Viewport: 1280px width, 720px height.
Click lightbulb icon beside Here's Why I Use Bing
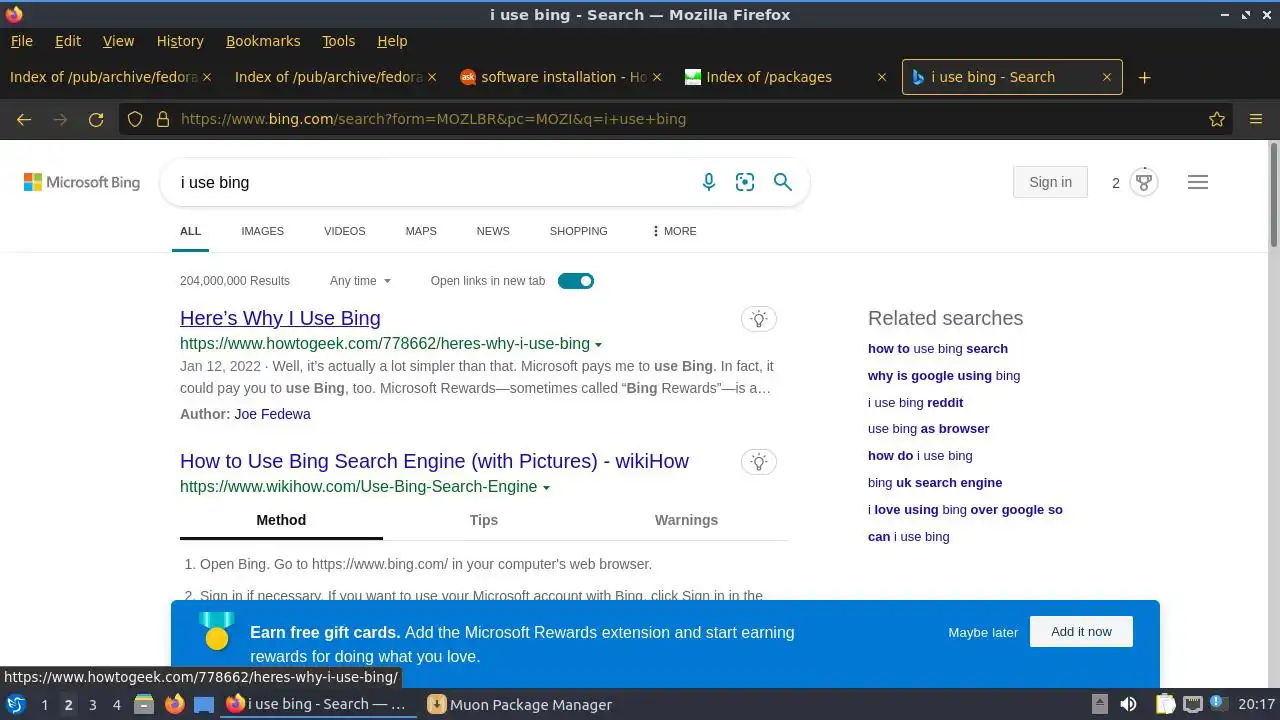[x=759, y=319]
